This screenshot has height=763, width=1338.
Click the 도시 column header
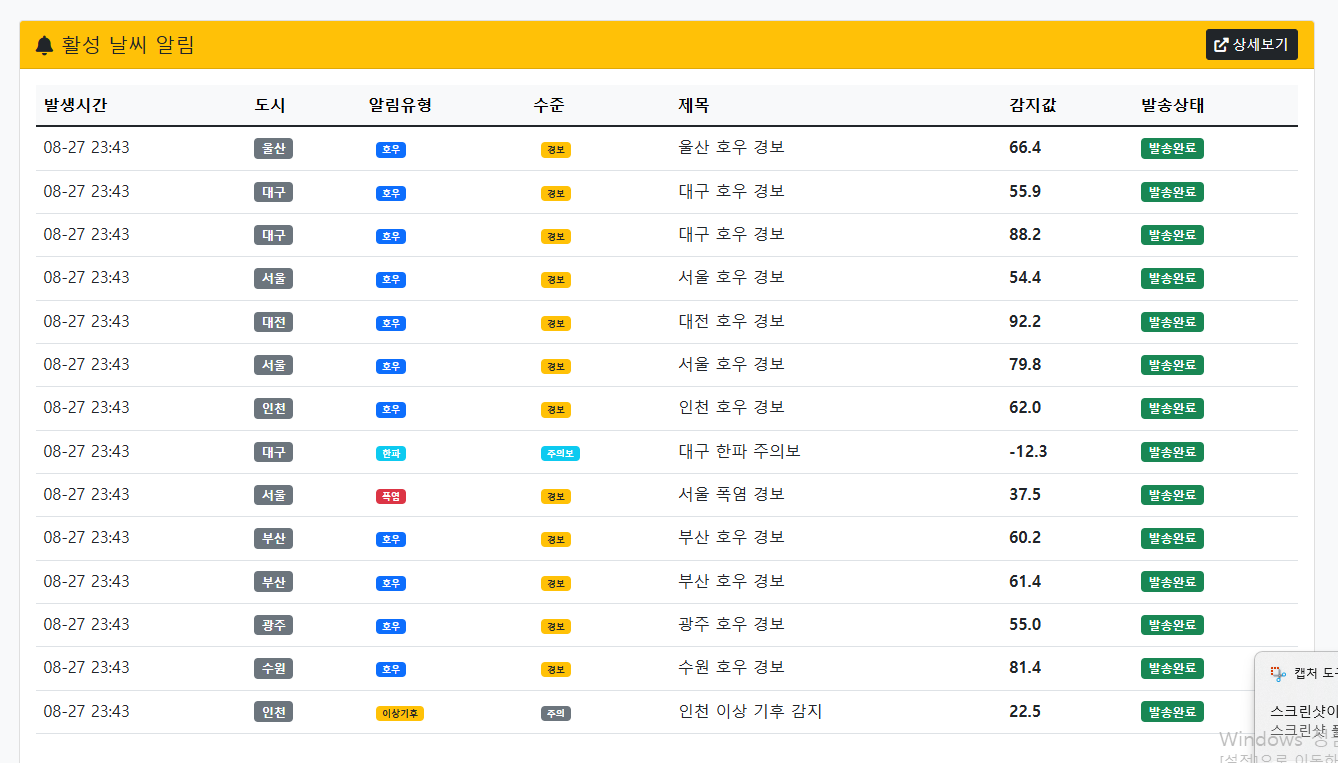pos(270,105)
